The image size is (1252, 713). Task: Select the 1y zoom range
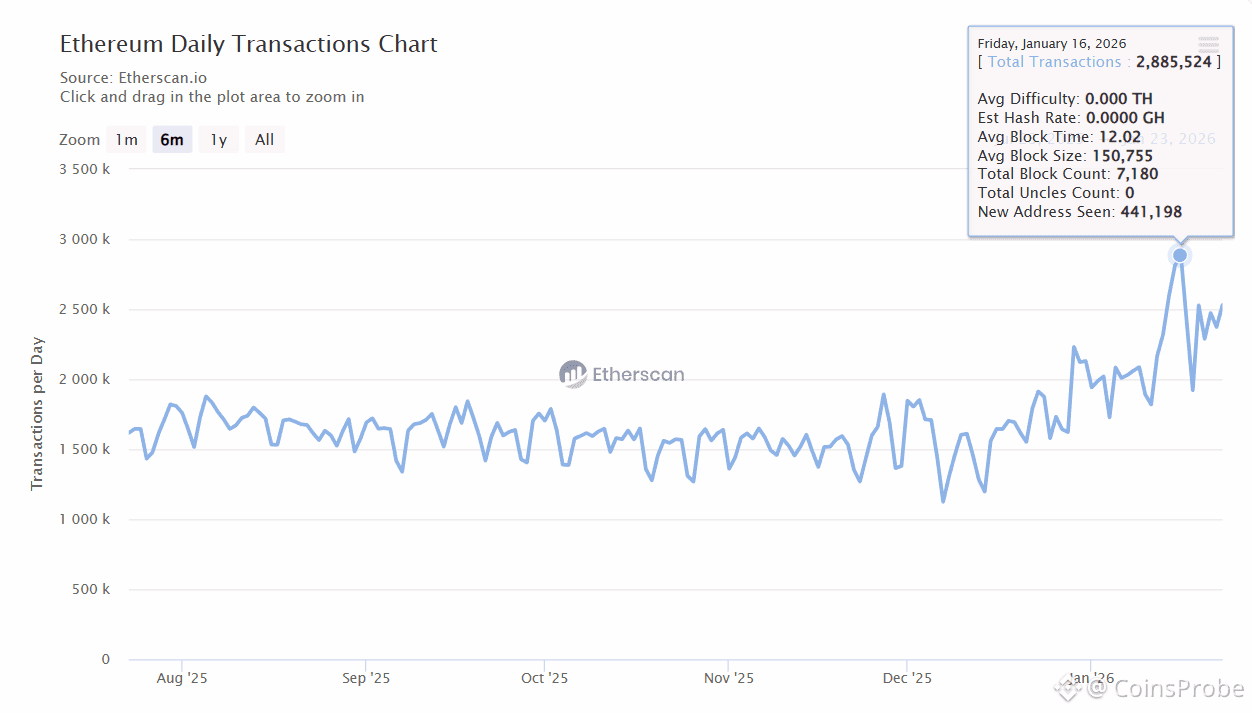(218, 140)
